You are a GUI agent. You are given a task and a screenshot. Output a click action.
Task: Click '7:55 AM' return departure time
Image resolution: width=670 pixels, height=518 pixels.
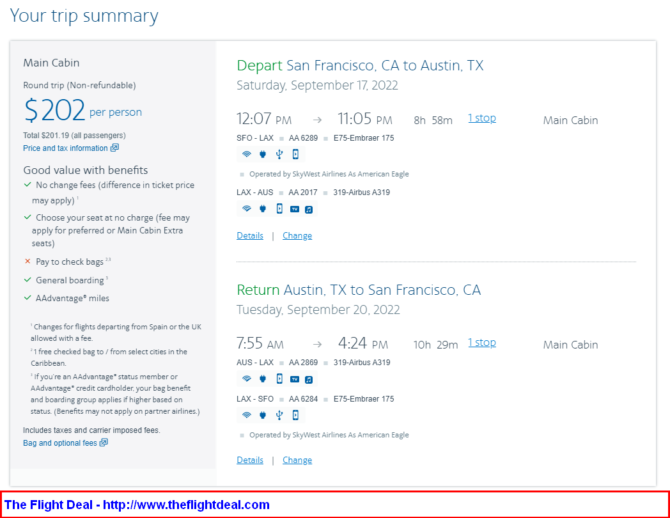[x=260, y=343]
